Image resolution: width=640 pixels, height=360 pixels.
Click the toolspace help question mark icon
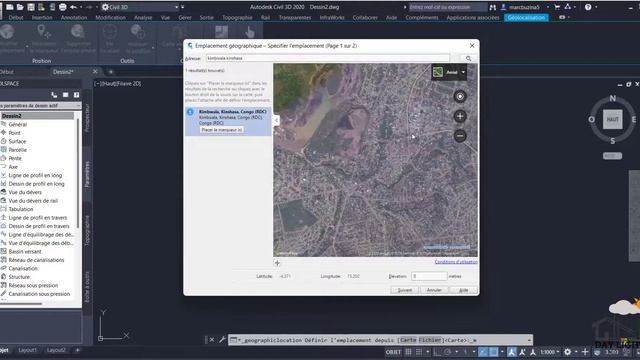point(76,95)
